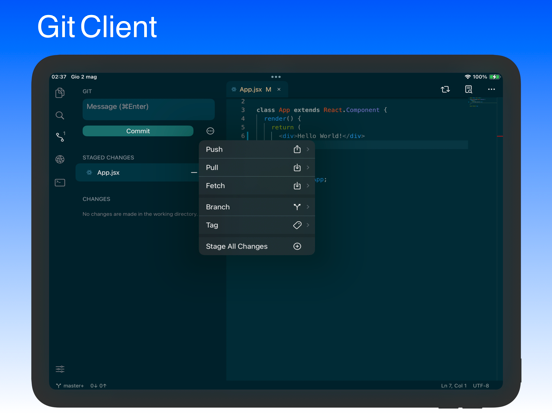
Task: Click the CHANGES section header
Action: pyautogui.click(x=96, y=199)
